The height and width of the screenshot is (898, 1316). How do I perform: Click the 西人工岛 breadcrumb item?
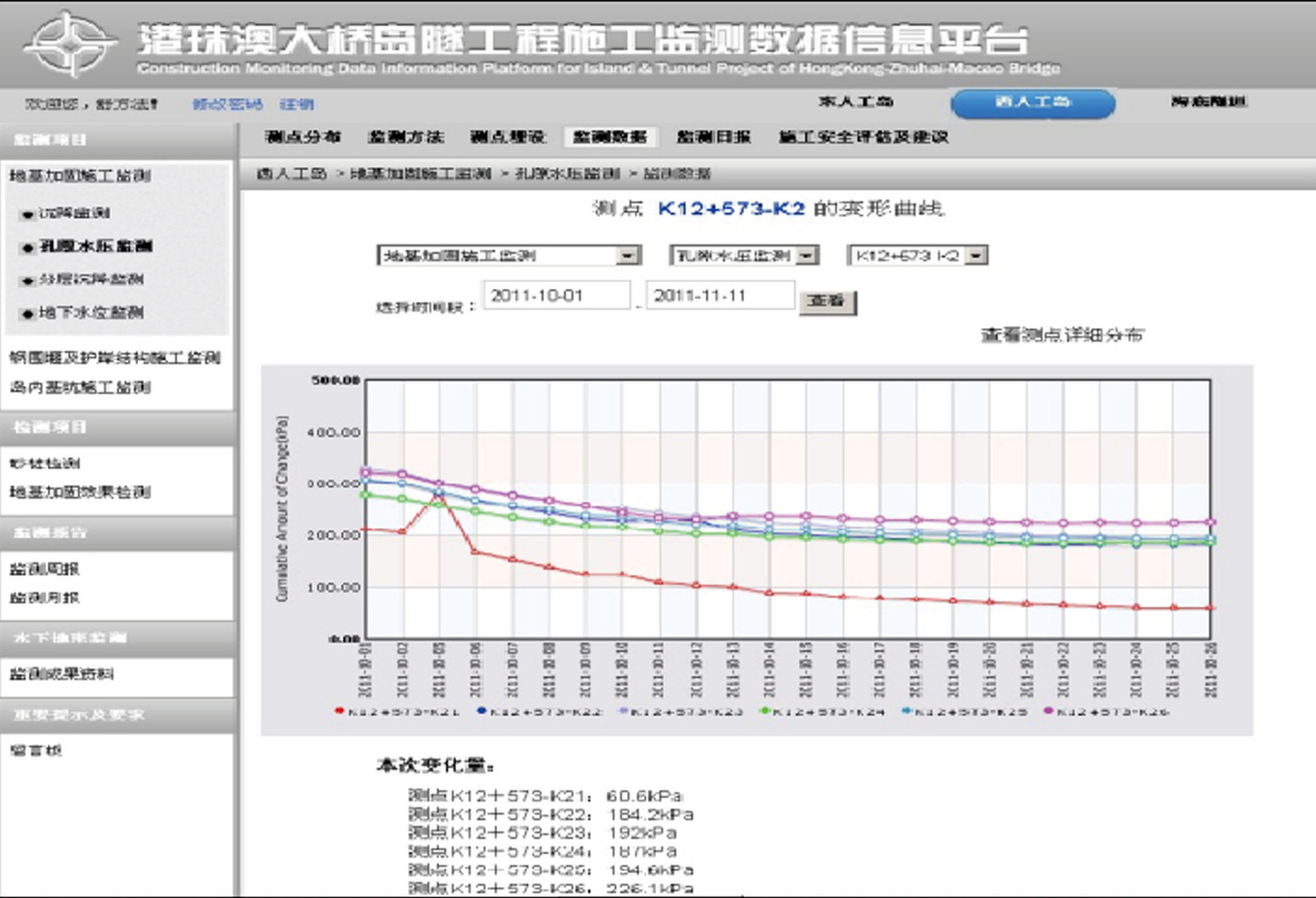(292, 174)
